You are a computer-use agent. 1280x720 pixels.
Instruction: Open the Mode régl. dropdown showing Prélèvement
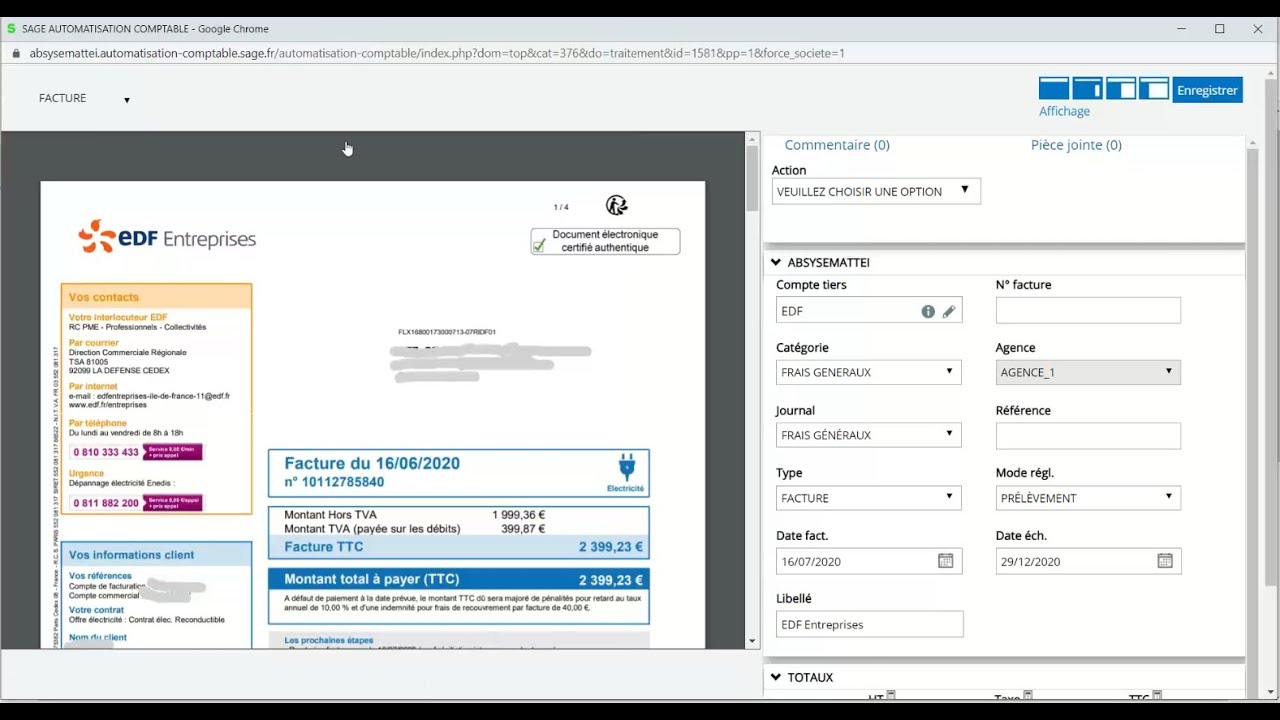point(1088,498)
